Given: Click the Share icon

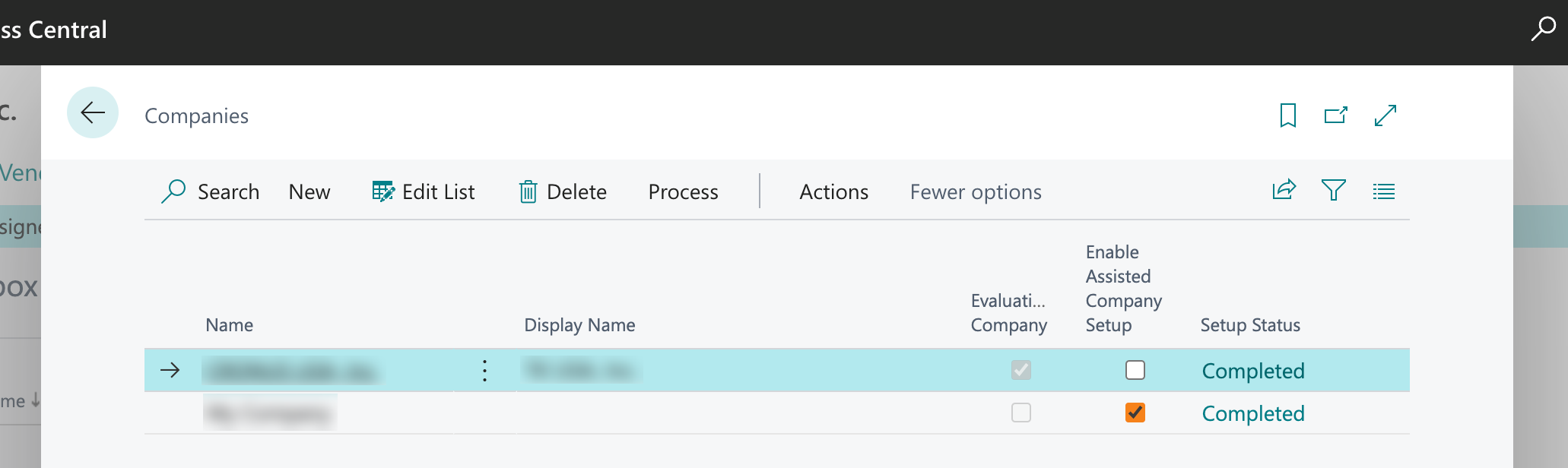Looking at the screenshot, I should point(1284,190).
